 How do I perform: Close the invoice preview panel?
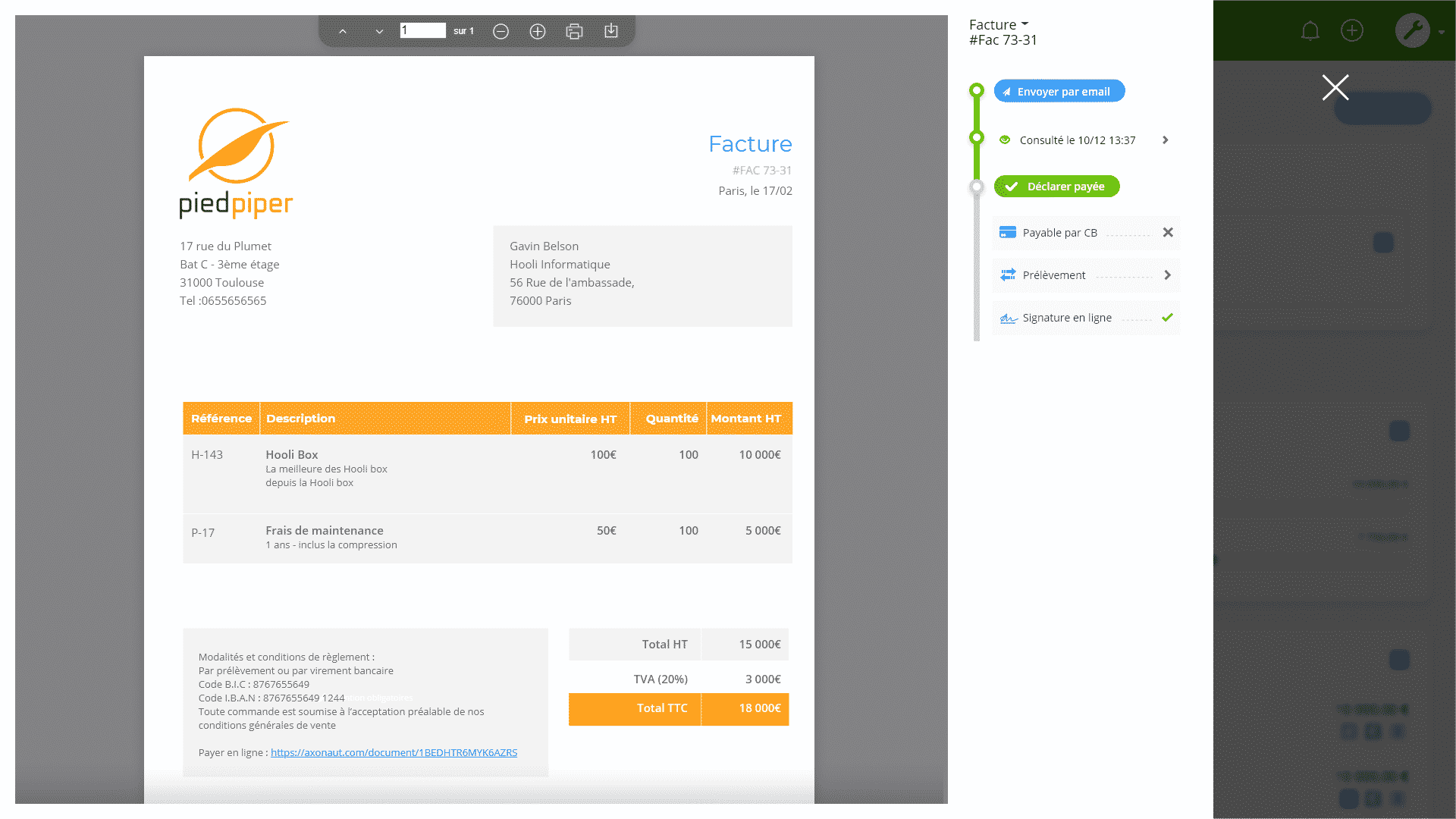1335,87
